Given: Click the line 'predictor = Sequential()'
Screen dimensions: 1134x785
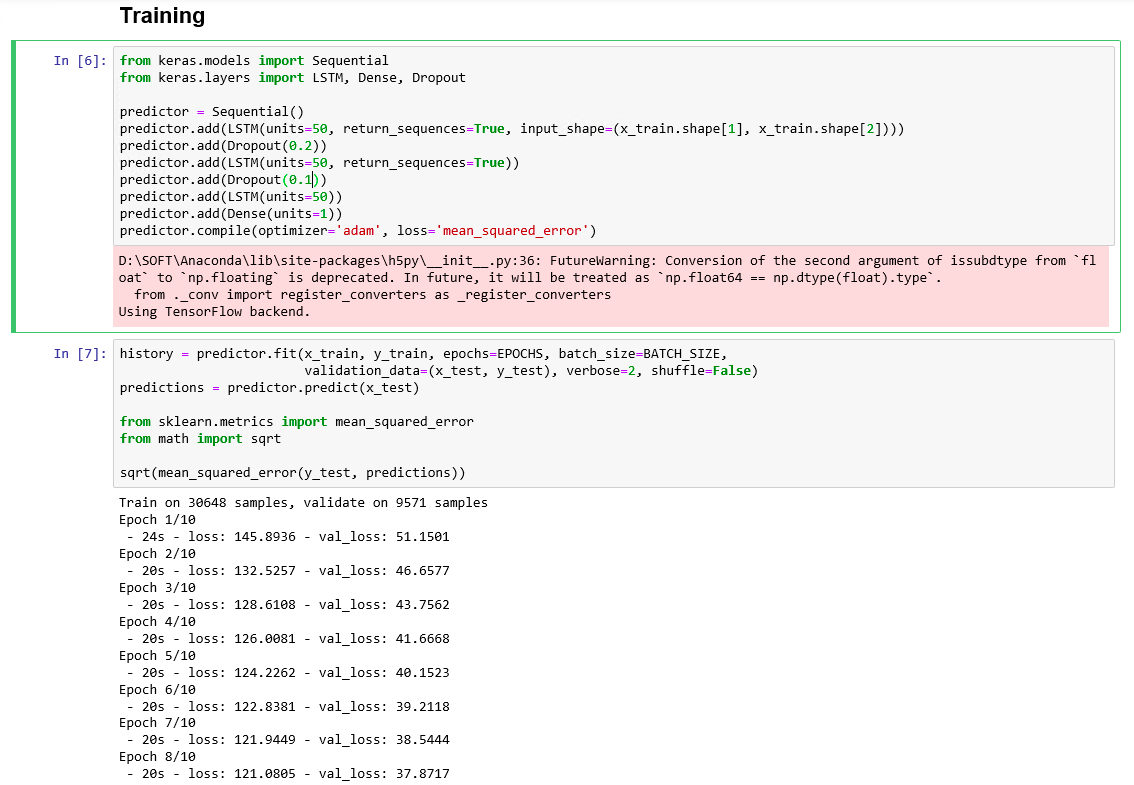Looking at the screenshot, I should (212, 111).
